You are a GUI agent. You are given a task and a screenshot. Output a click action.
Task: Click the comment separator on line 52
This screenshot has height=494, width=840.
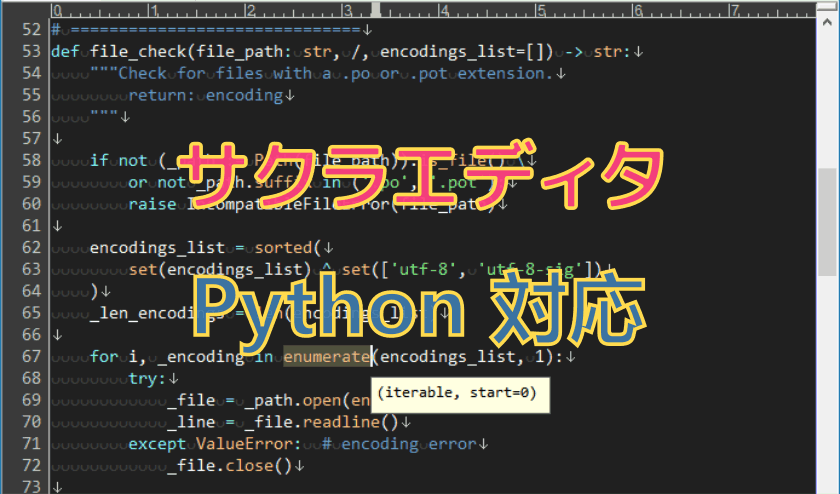click(x=206, y=29)
